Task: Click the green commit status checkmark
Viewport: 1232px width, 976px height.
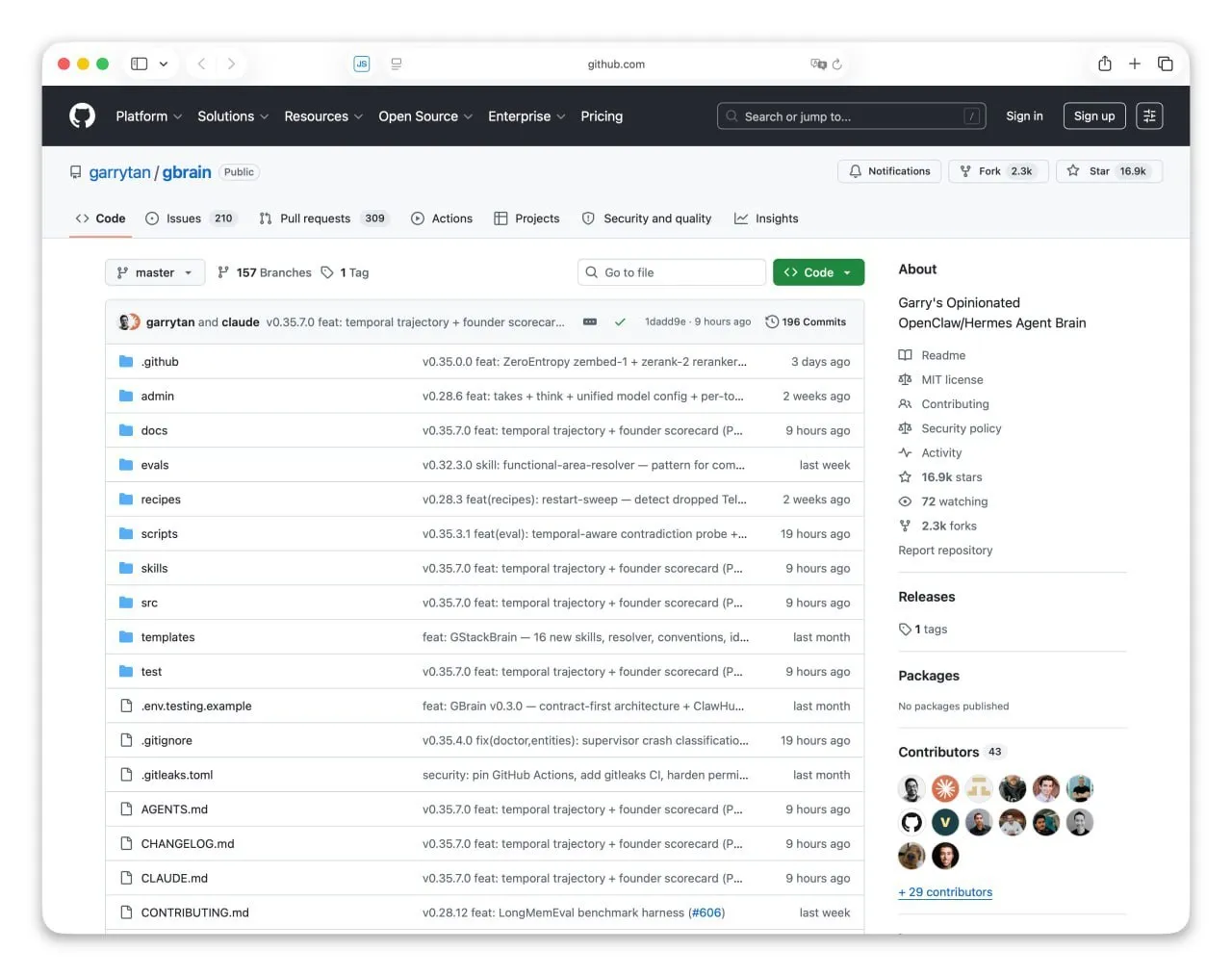Action: (620, 322)
